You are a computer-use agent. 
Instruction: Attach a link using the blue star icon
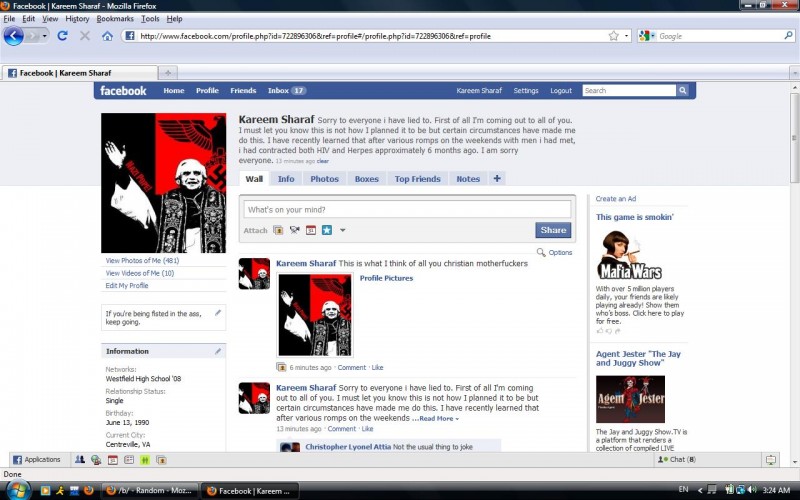coord(327,230)
